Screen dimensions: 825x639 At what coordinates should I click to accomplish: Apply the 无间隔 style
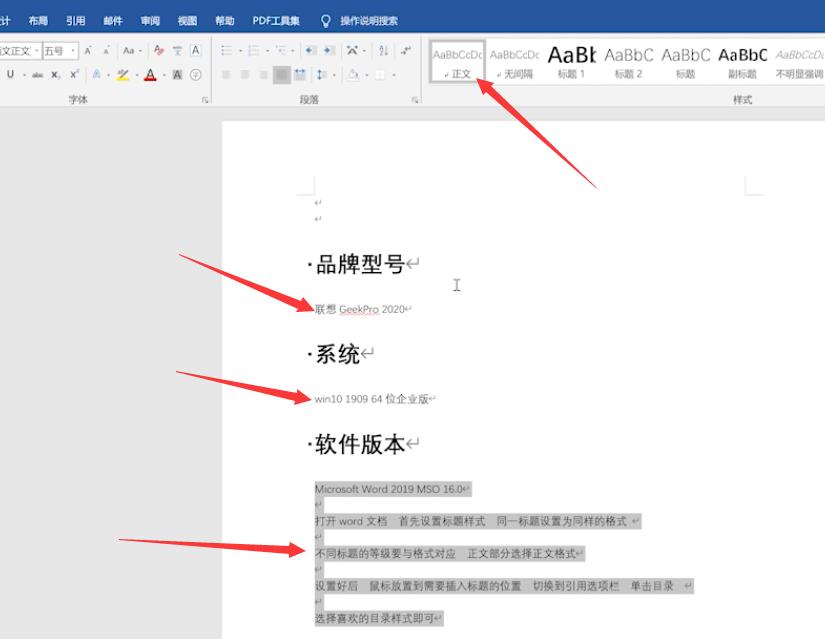pos(515,62)
